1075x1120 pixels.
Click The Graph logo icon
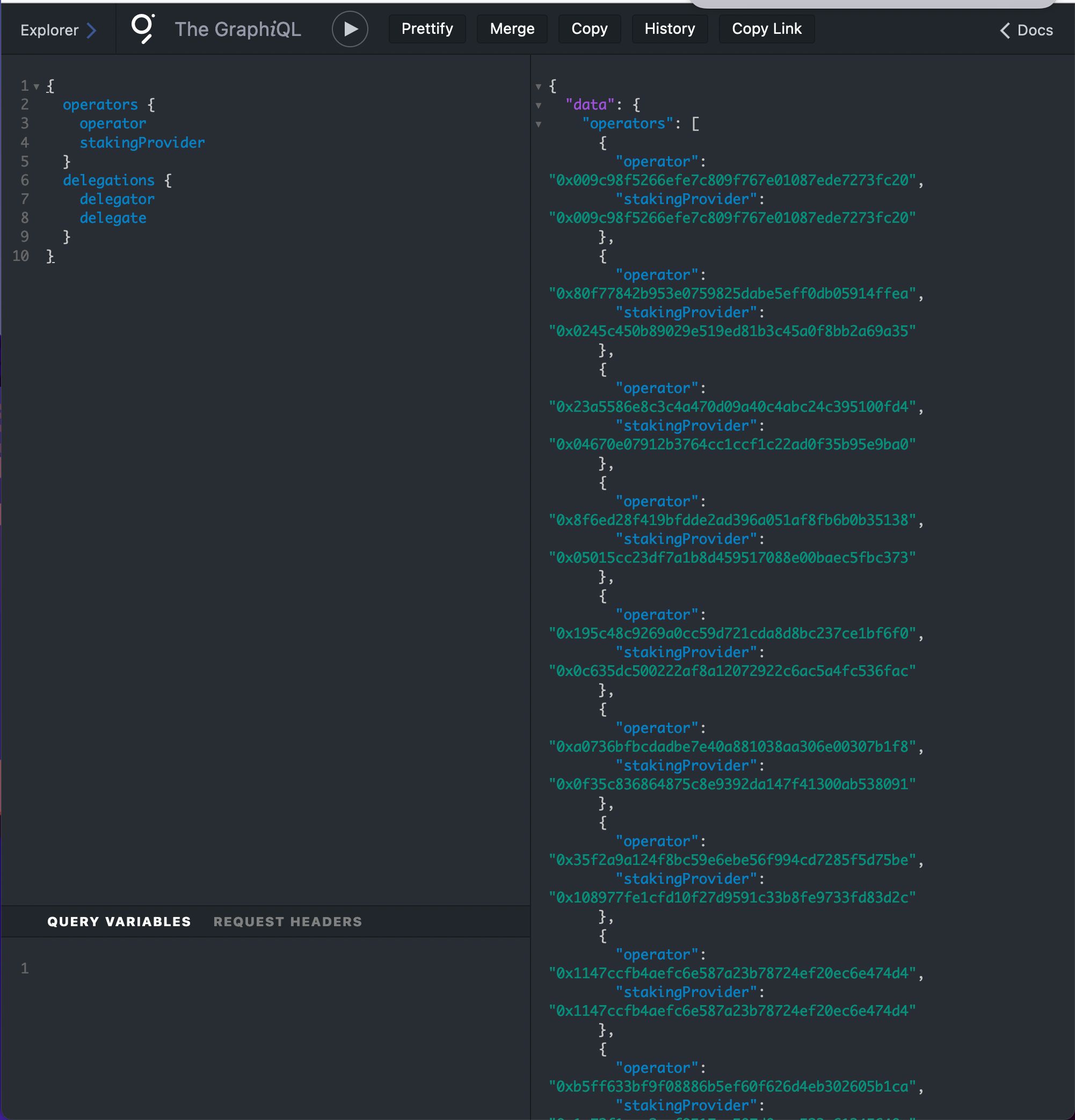tap(143, 28)
